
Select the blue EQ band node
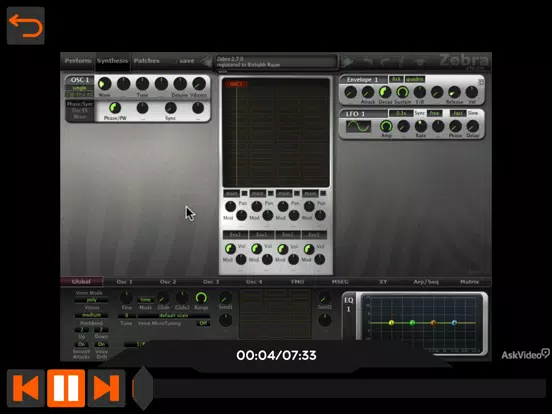point(454,322)
